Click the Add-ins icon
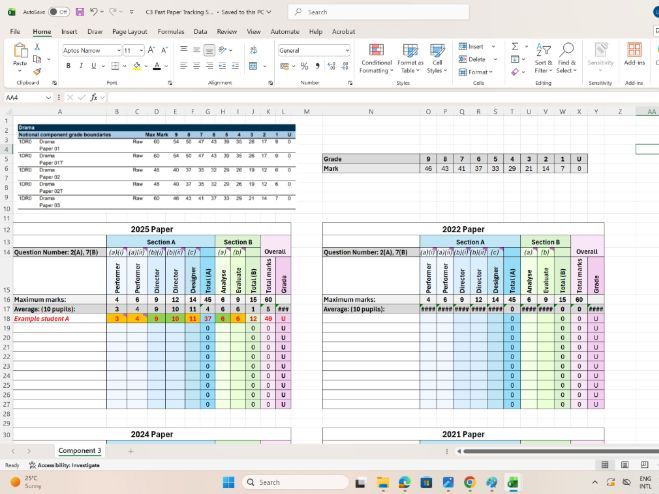Viewport: 659px width, 494px height. 634,54
